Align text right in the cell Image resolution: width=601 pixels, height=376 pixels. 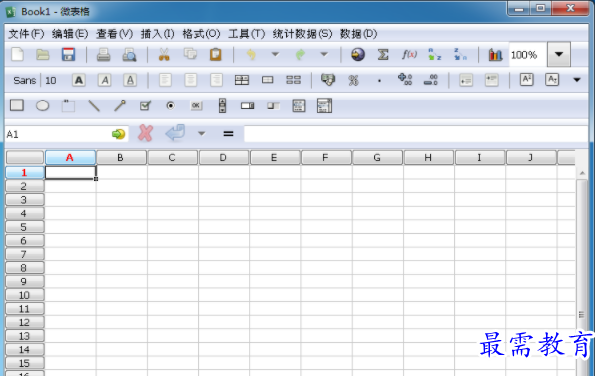(216, 80)
